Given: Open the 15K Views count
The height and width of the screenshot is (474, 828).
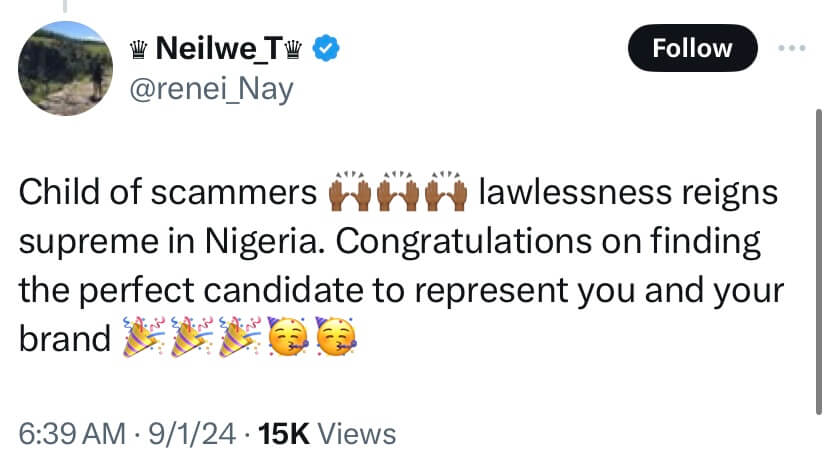Looking at the screenshot, I should click(326, 434).
